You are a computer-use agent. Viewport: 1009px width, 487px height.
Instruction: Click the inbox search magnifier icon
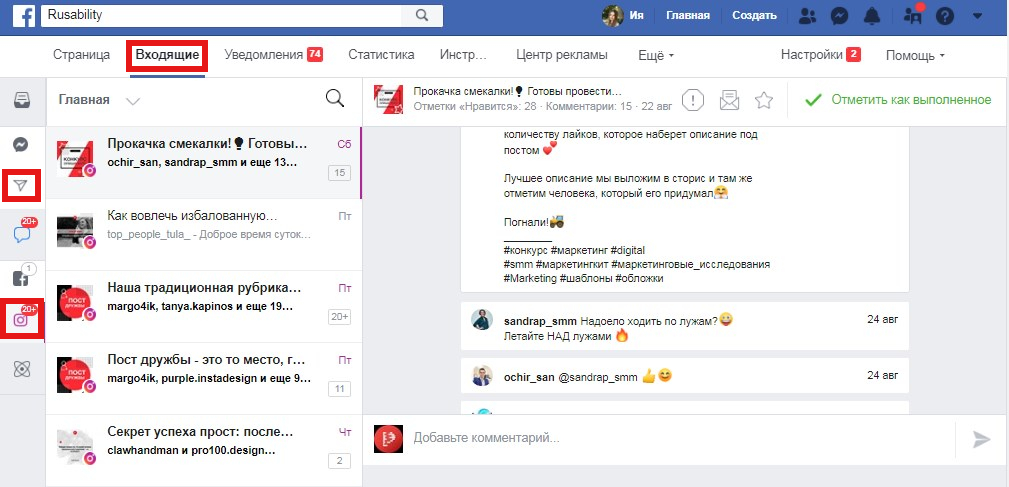coord(335,98)
